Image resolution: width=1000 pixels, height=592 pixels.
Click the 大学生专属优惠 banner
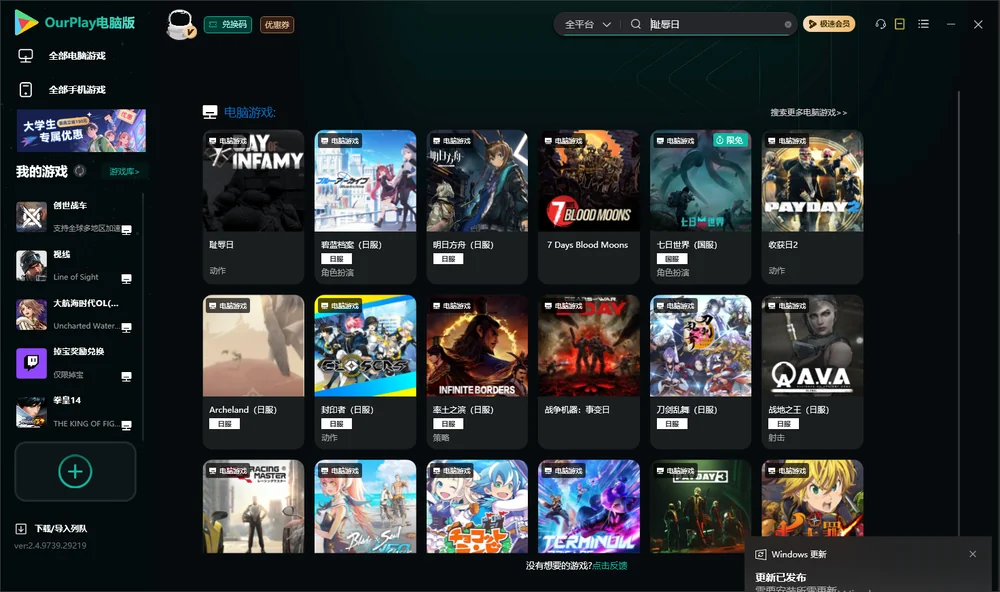(81, 131)
